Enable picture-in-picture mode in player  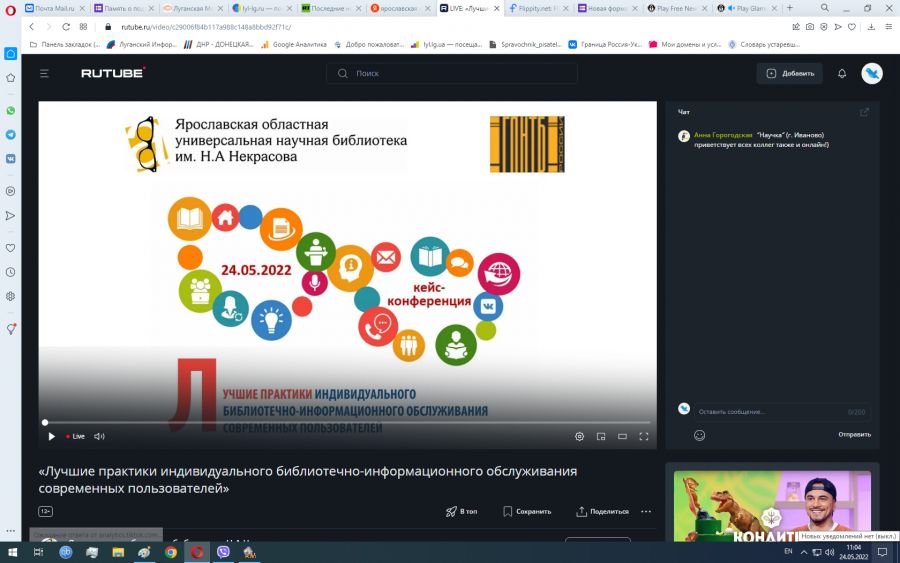pyautogui.click(x=601, y=436)
